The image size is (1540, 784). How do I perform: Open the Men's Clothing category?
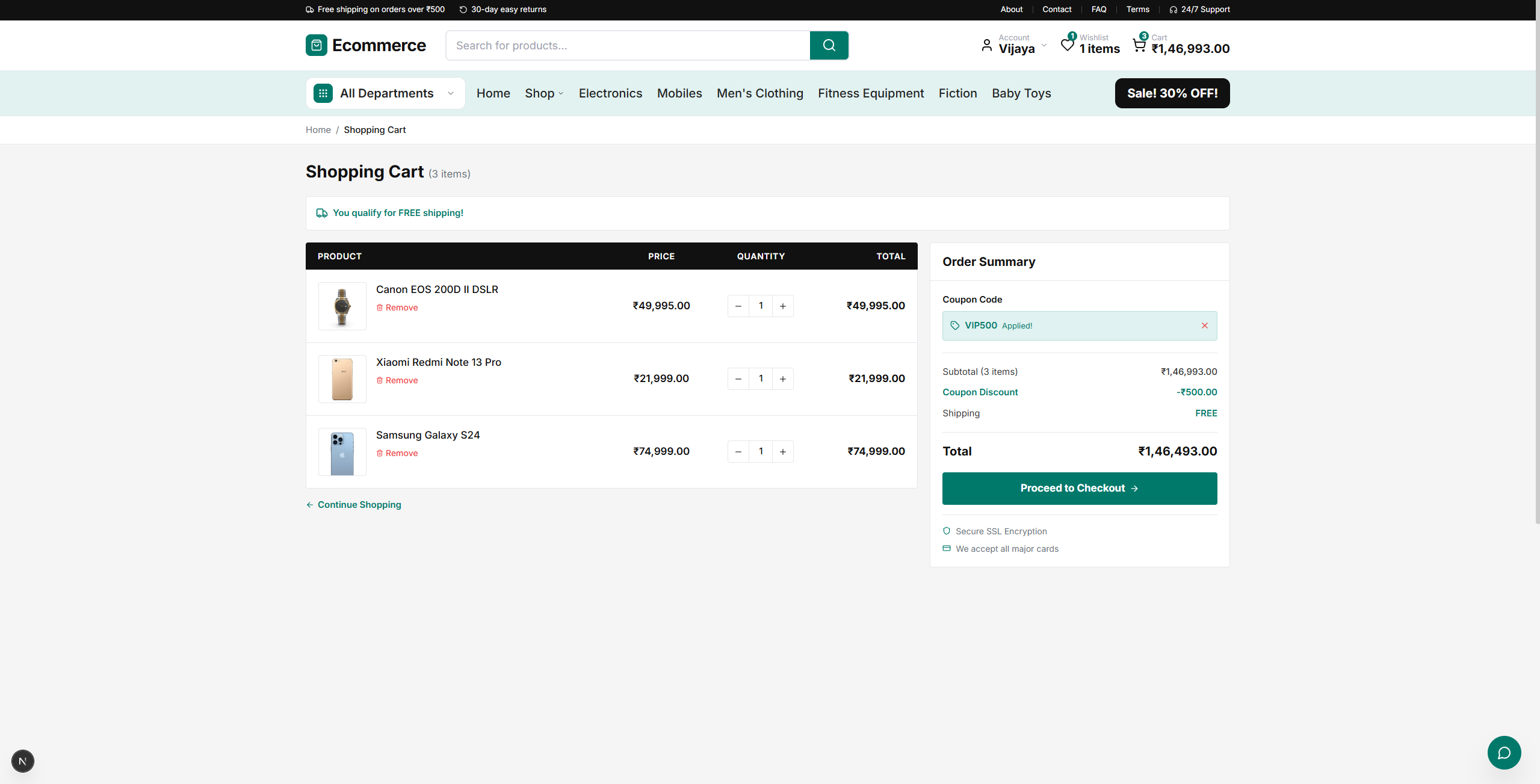[x=759, y=93]
